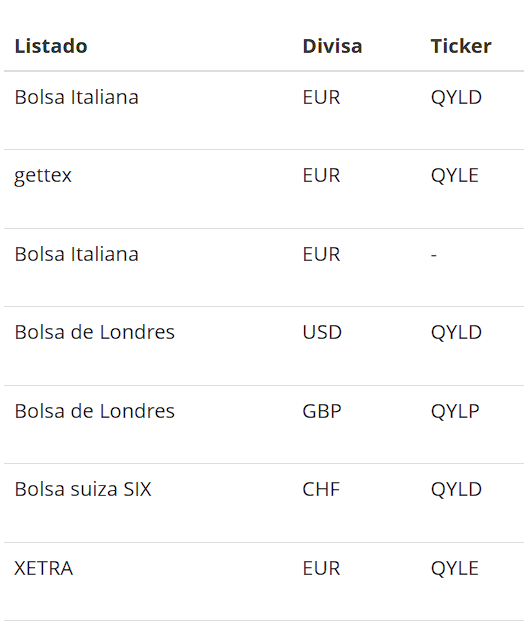Select Bolsa de Londres GBP listing
Viewport: 524px width, 639px height.
[95, 411]
